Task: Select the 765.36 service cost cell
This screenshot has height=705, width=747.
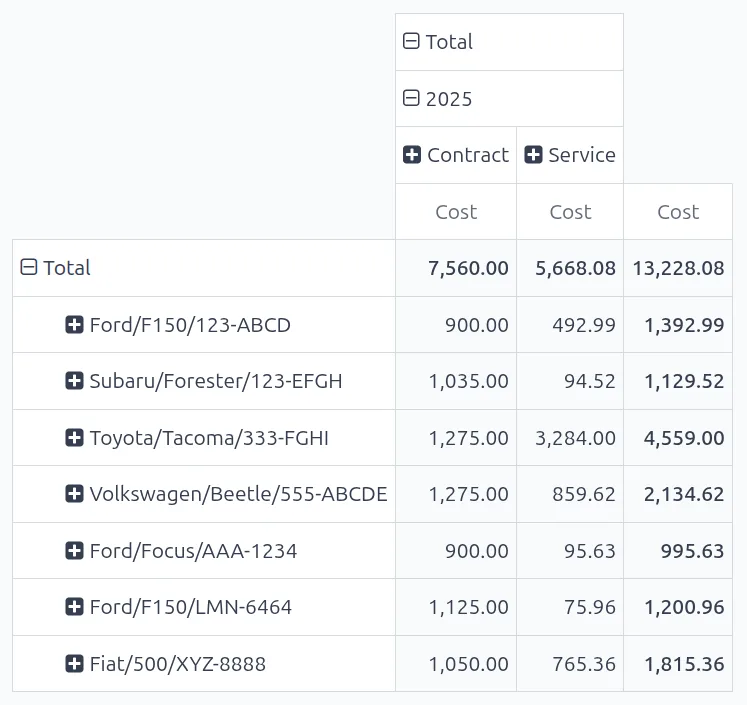Action: click(x=570, y=664)
